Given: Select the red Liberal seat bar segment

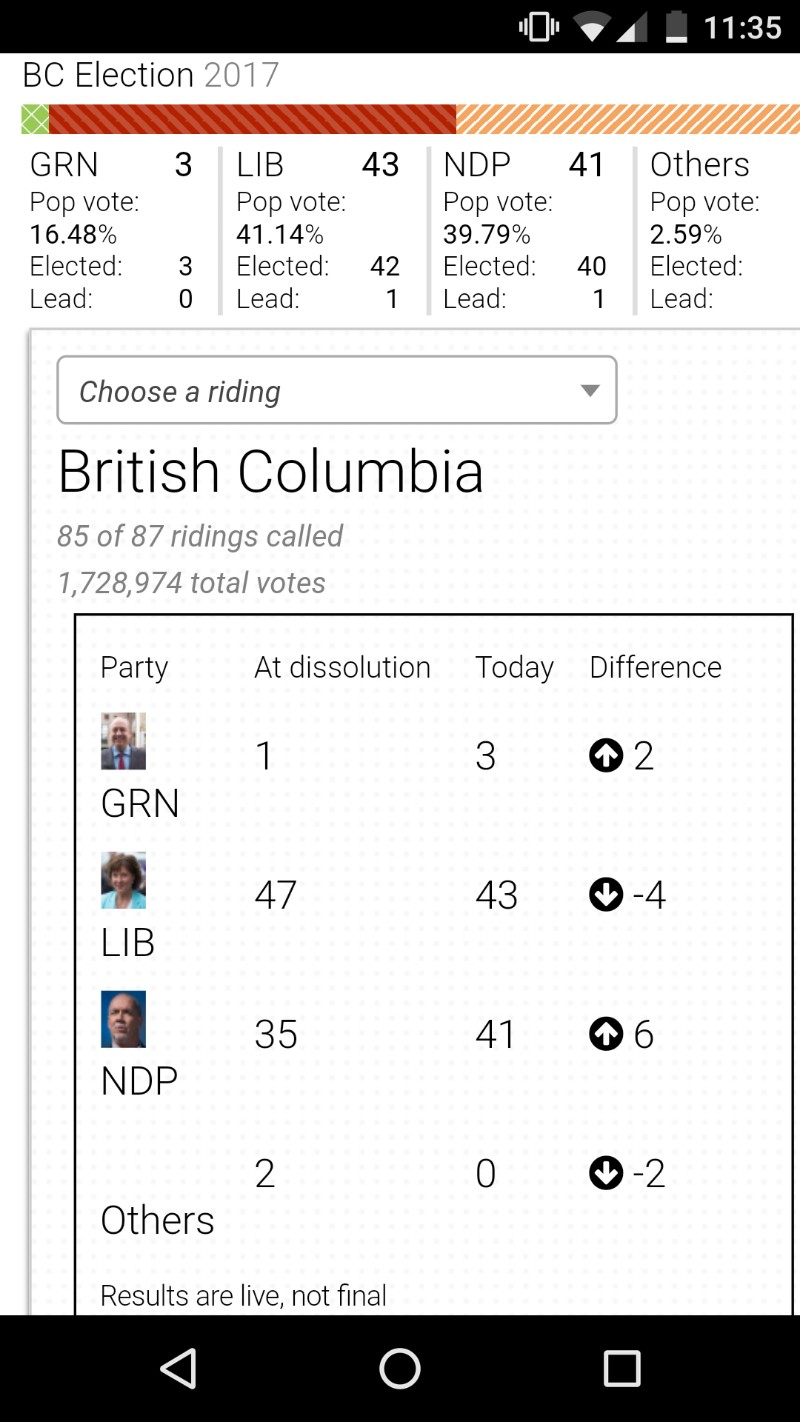Looking at the screenshot, I should click(x=252, y=120).
